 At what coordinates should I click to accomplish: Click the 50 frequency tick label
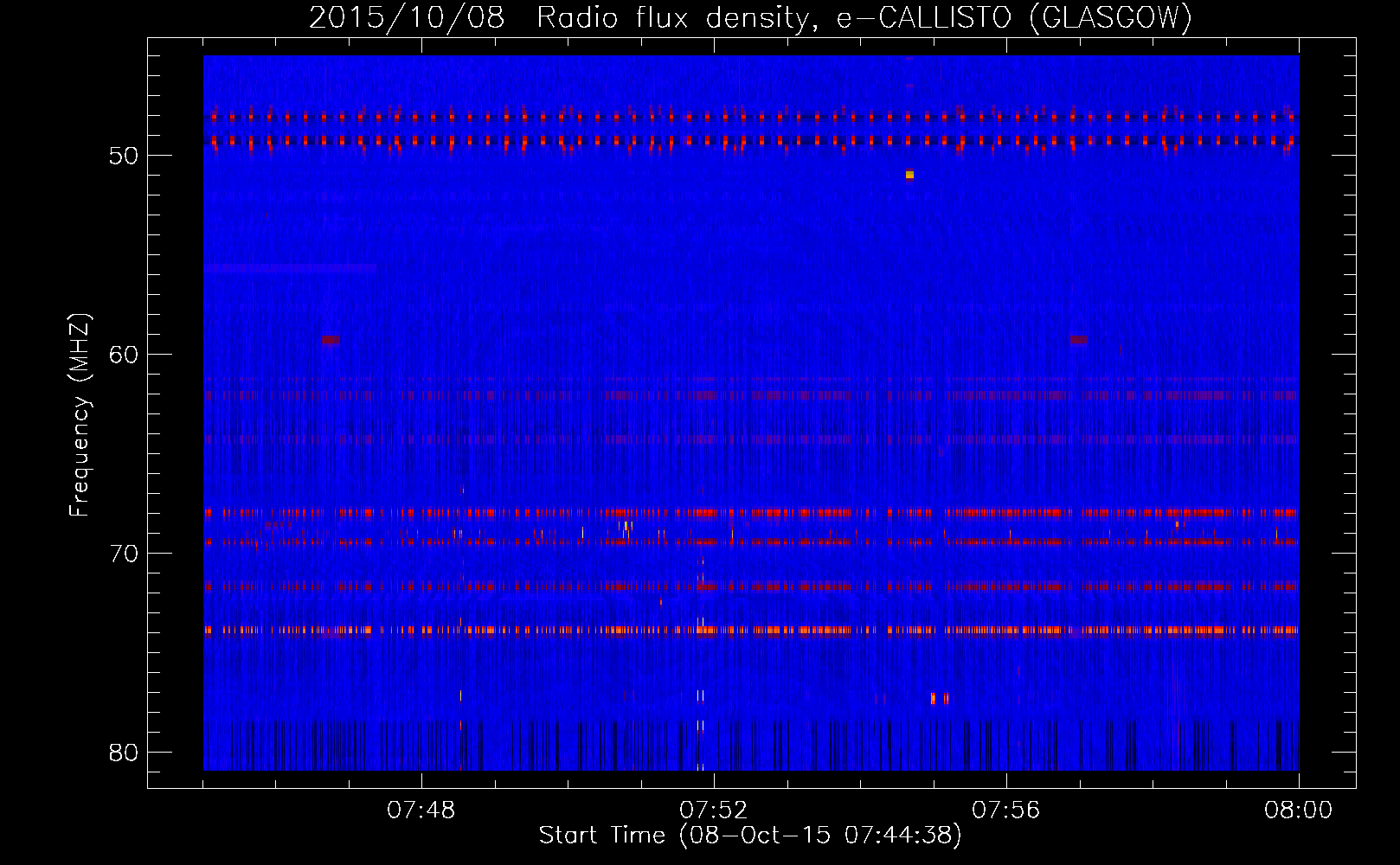124,156
